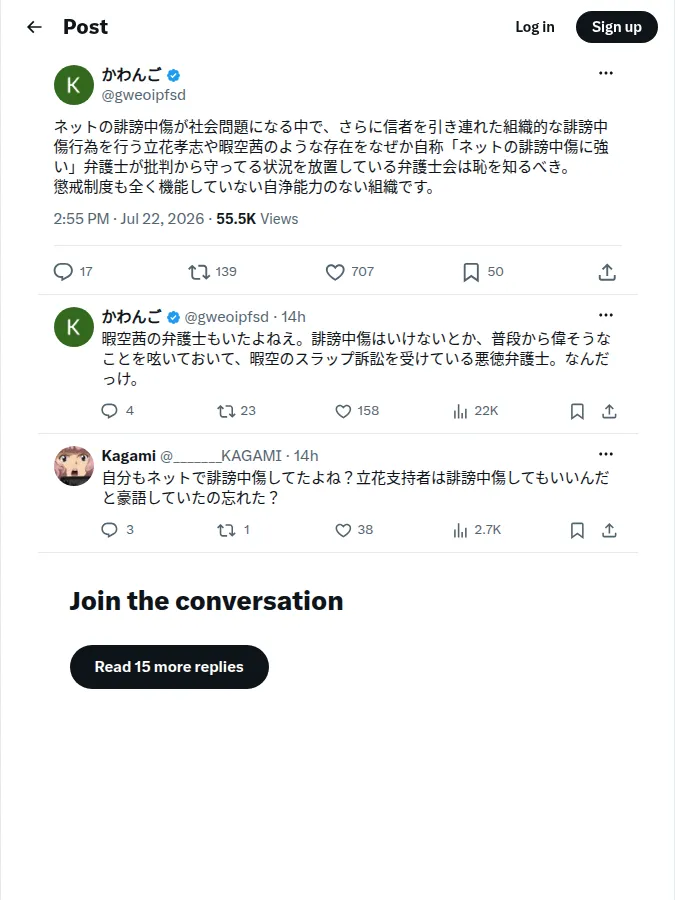
Task: Repost the reply showing 23 reposts
Action: [x=236, y=411]
